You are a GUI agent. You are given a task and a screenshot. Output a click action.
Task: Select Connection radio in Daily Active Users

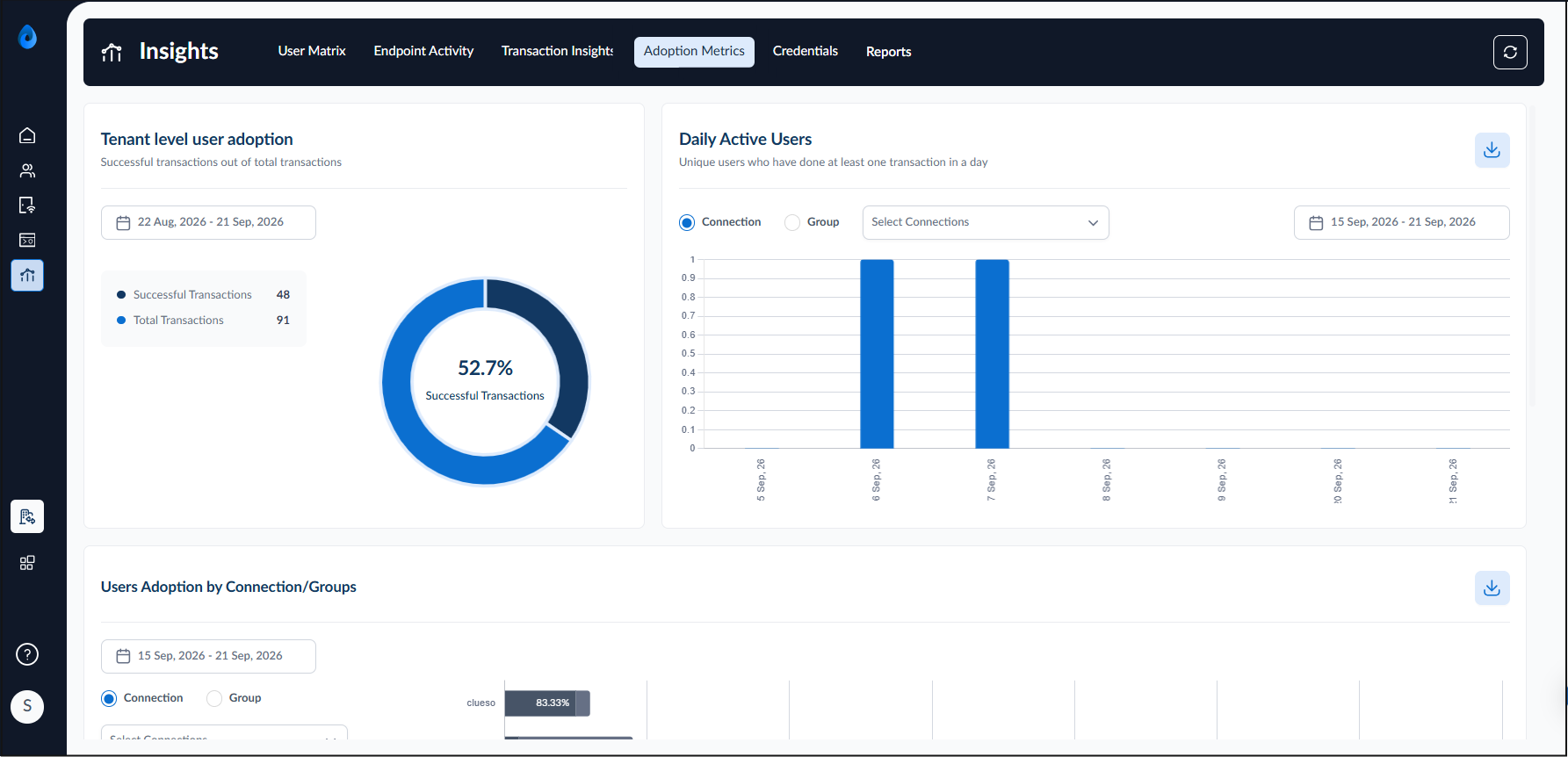click(687, 223)
